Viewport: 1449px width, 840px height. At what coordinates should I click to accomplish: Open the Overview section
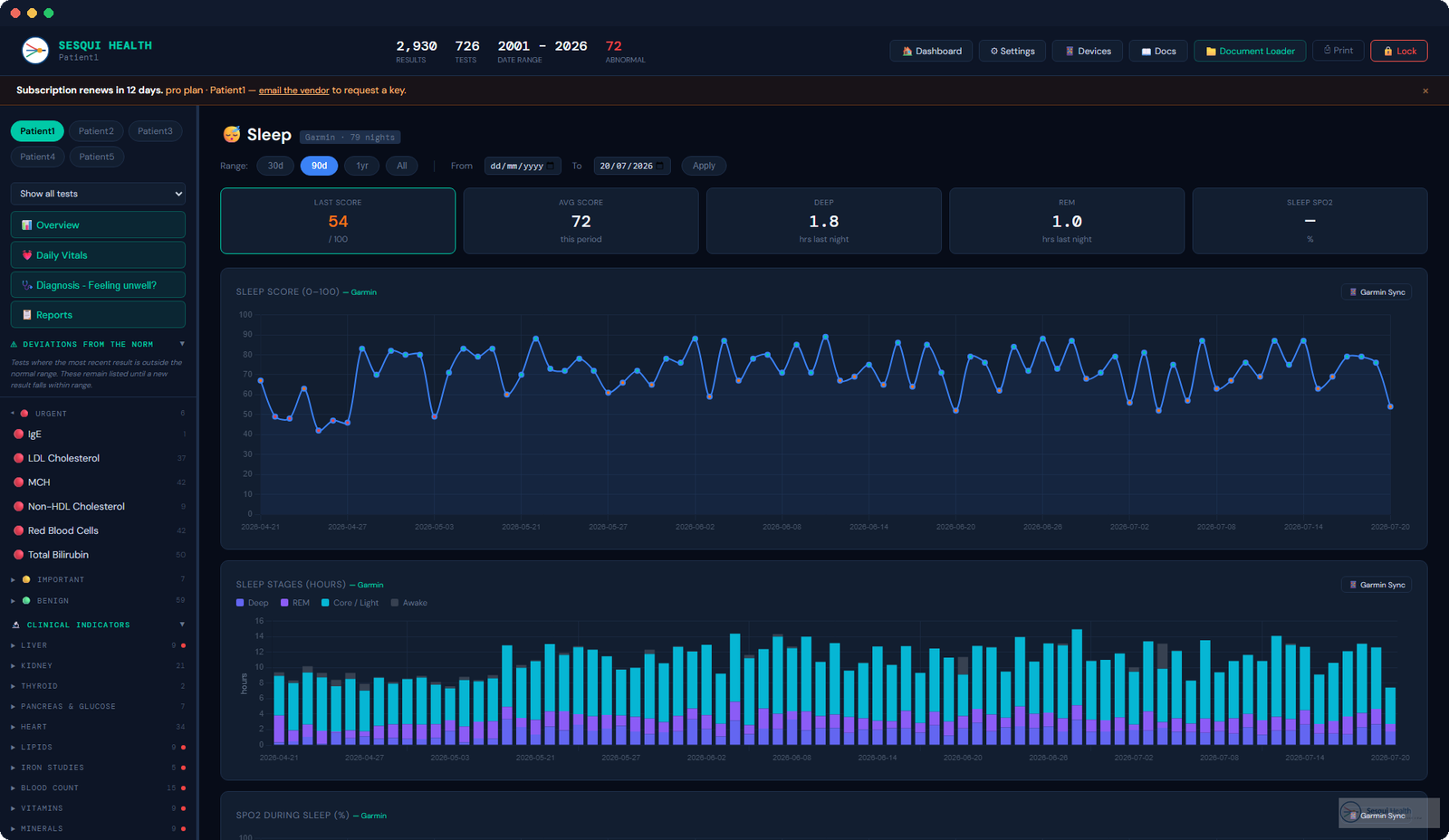point(98,224)
